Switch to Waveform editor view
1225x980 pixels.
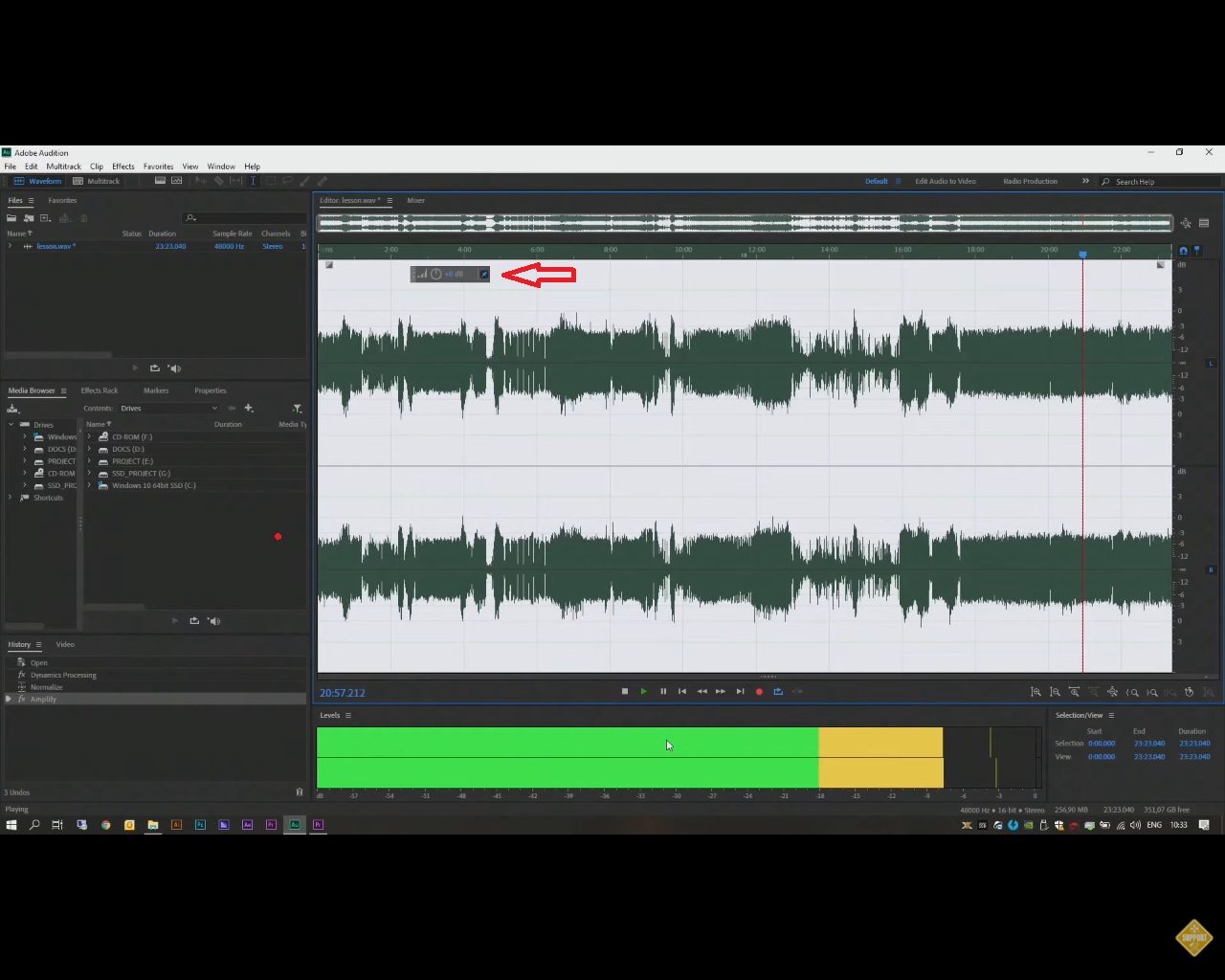tap(38, 181)
